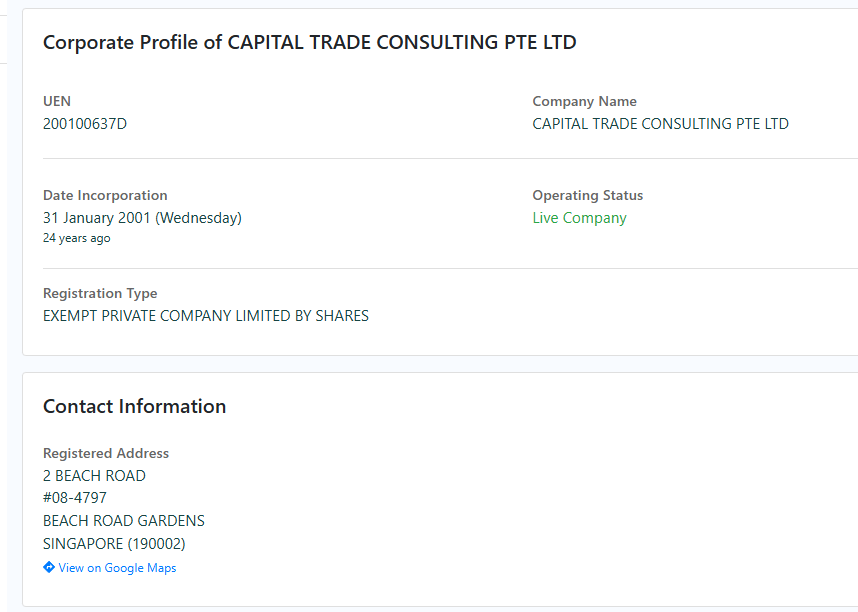Click the UEN field label
Viewport: 858px width, 612px height.
click(57, 101)
